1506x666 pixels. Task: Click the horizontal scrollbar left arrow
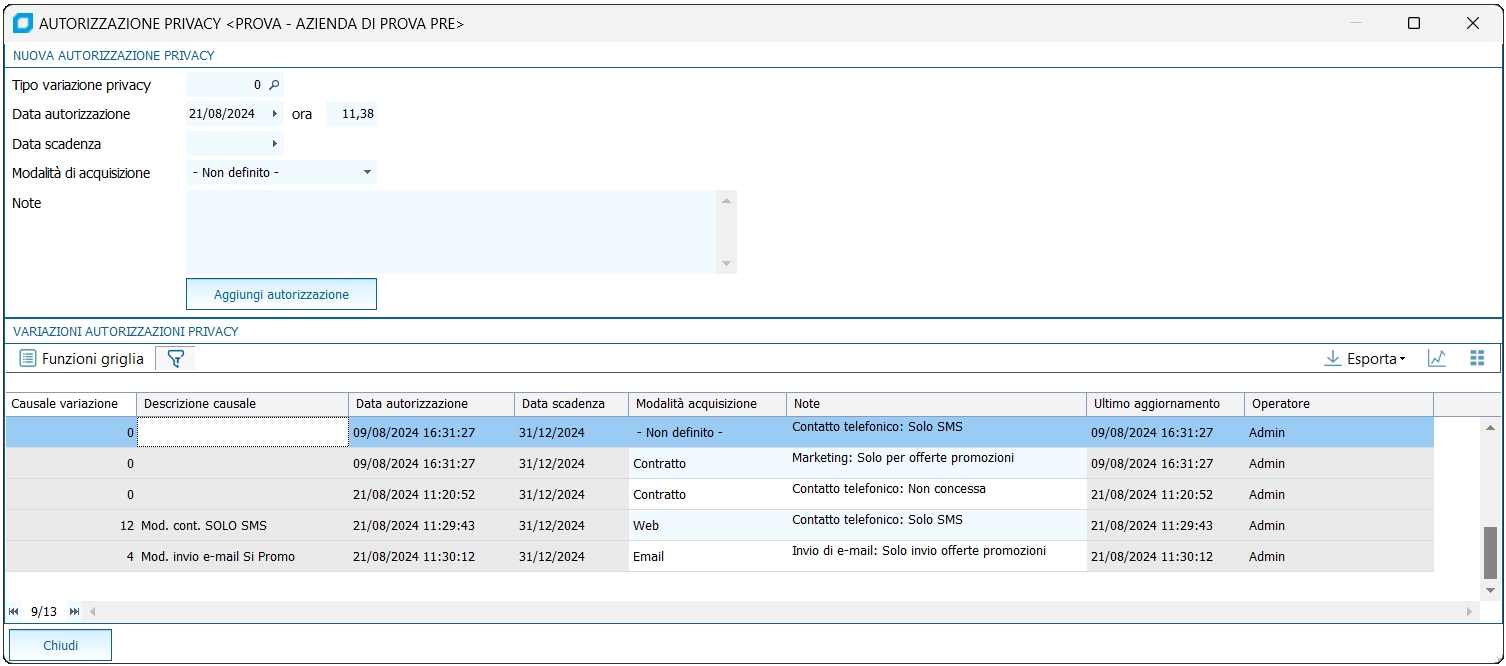tap(93, 612)
